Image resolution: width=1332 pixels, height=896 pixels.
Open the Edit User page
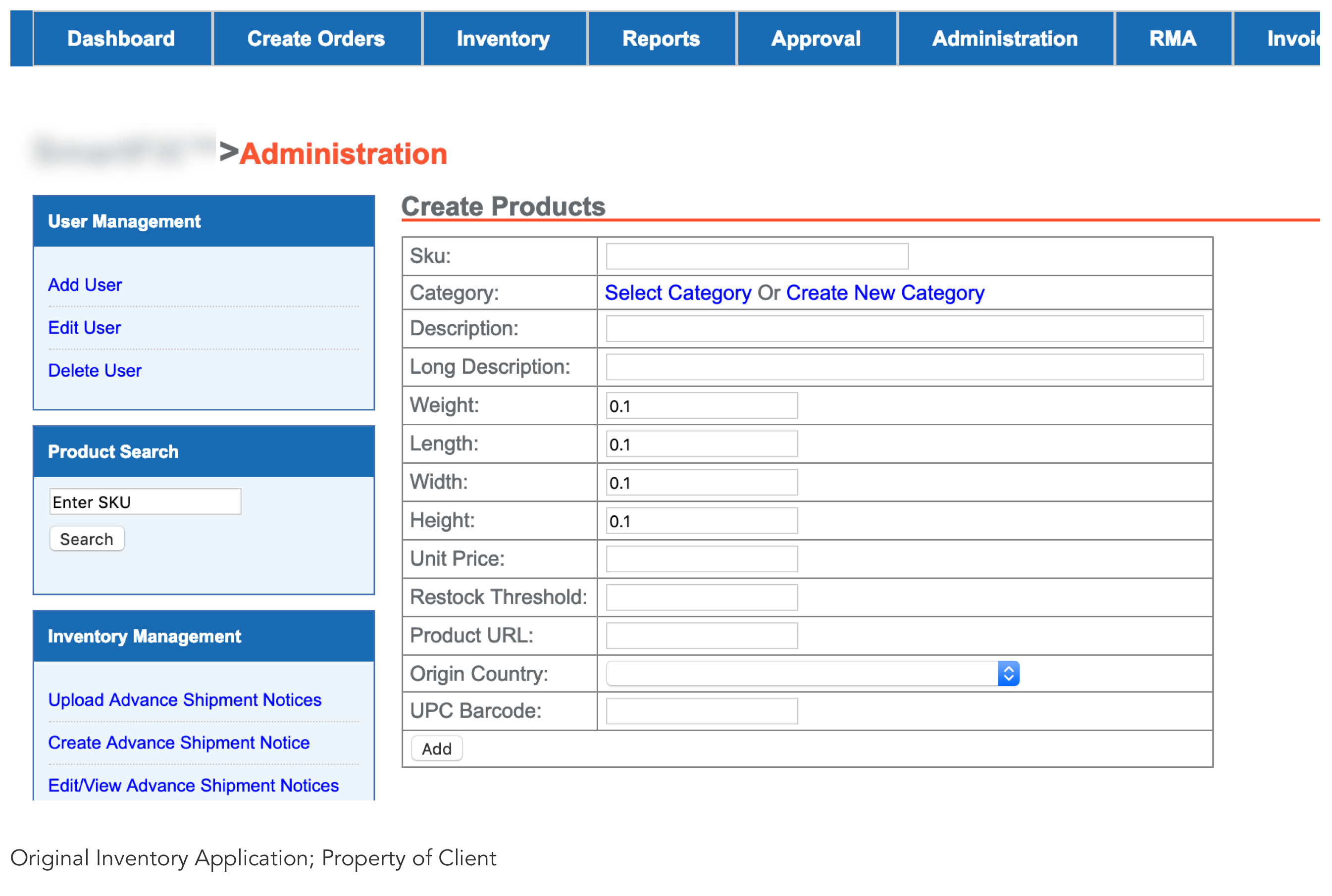point(84,327)
